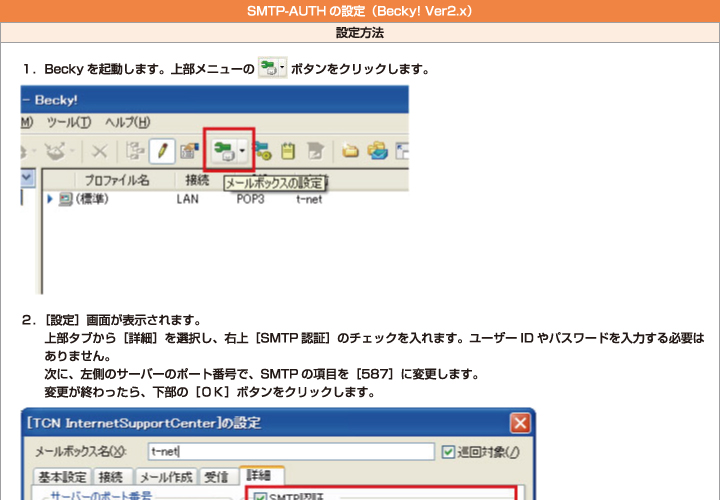Open the ヘルプ(H) menu
720x500 pixels.
click(x=128, y=123)
